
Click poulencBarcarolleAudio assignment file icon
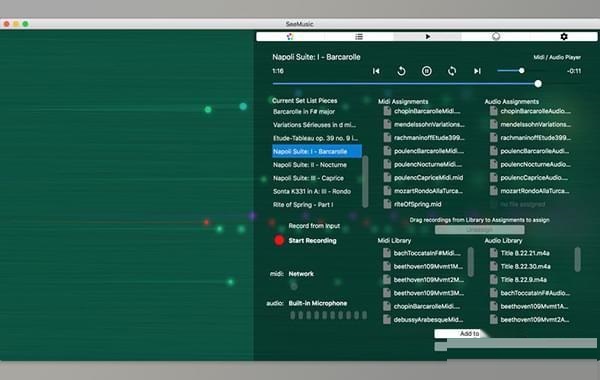494,151
